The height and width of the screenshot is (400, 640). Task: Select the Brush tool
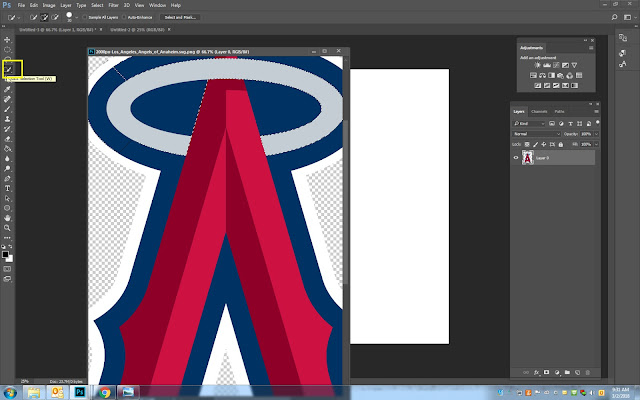tap(7, 109)
